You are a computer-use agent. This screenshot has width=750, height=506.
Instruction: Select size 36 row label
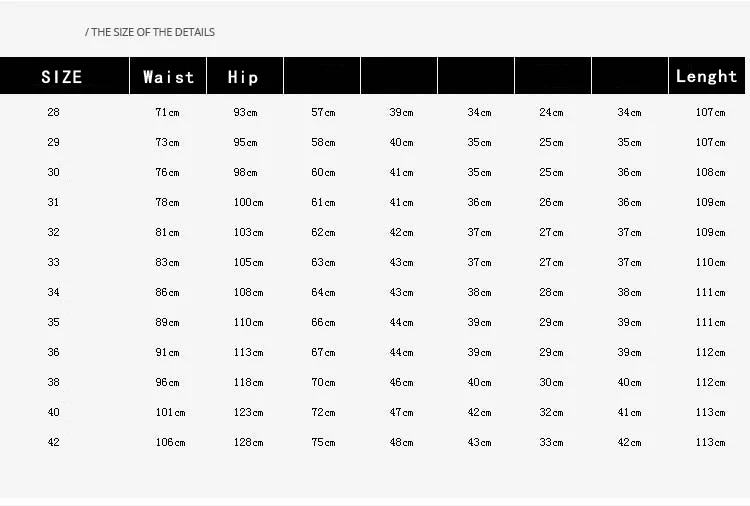(x=54, y=352)
